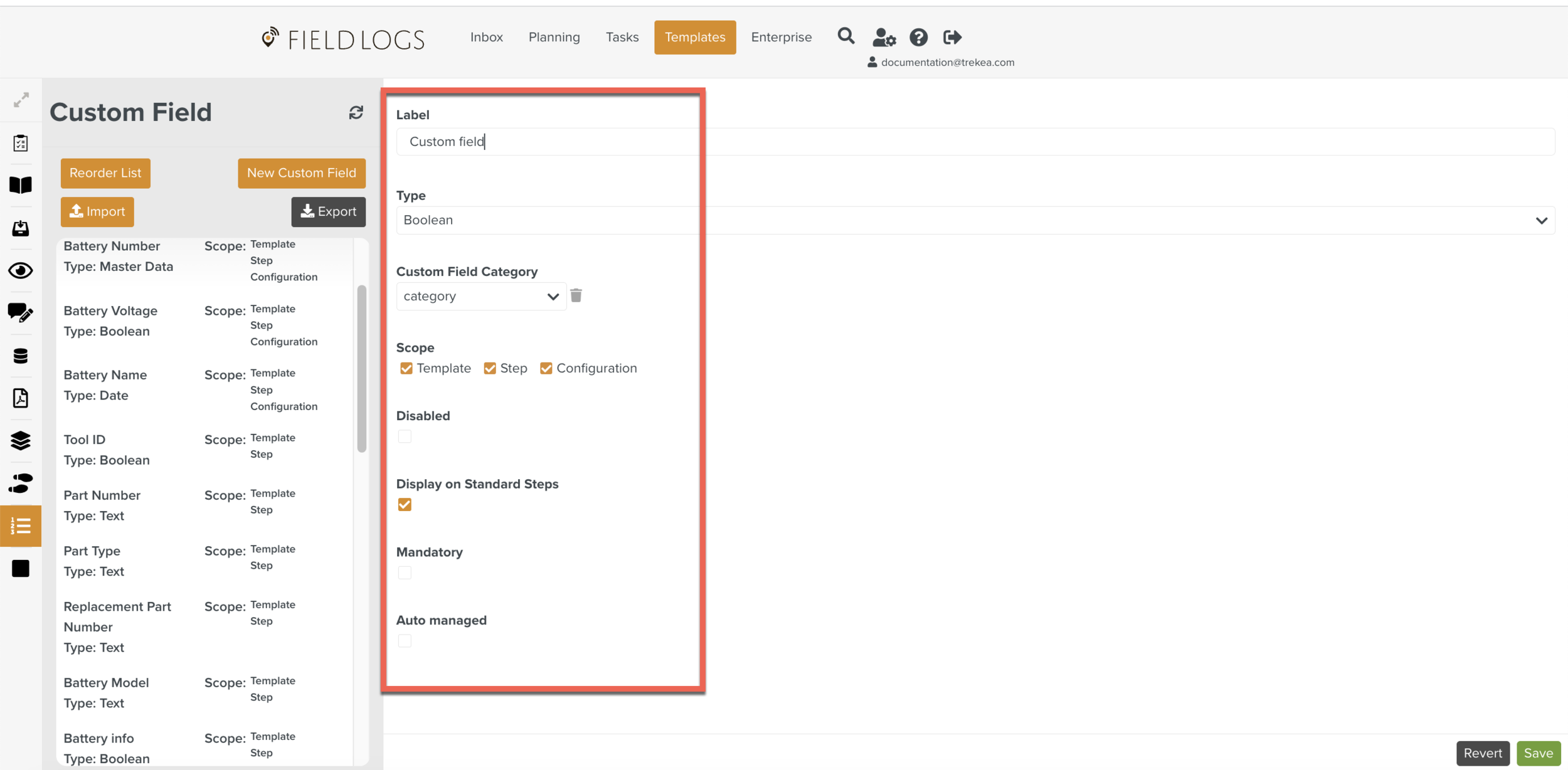This screenshot has width=1568, height=770.
Task: Enable the Mandatory checkbox
Action: 405,572
